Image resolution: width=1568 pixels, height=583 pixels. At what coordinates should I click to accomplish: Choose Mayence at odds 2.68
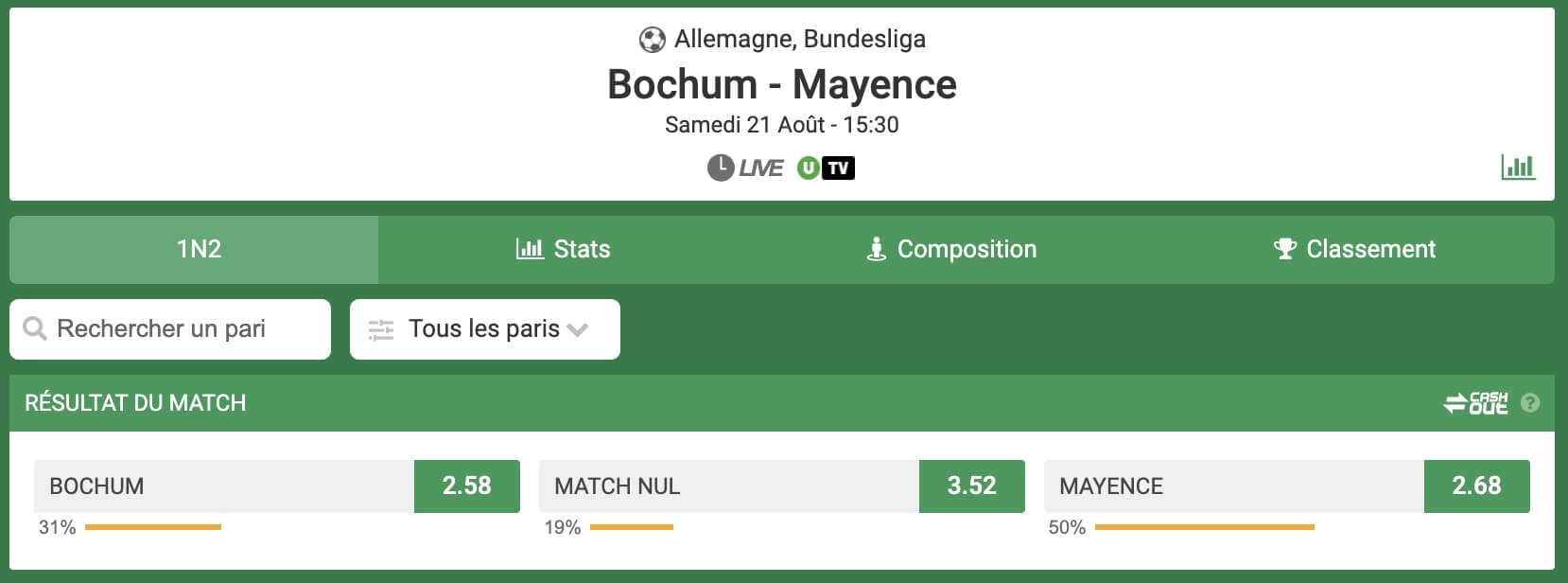[1287, 486]
